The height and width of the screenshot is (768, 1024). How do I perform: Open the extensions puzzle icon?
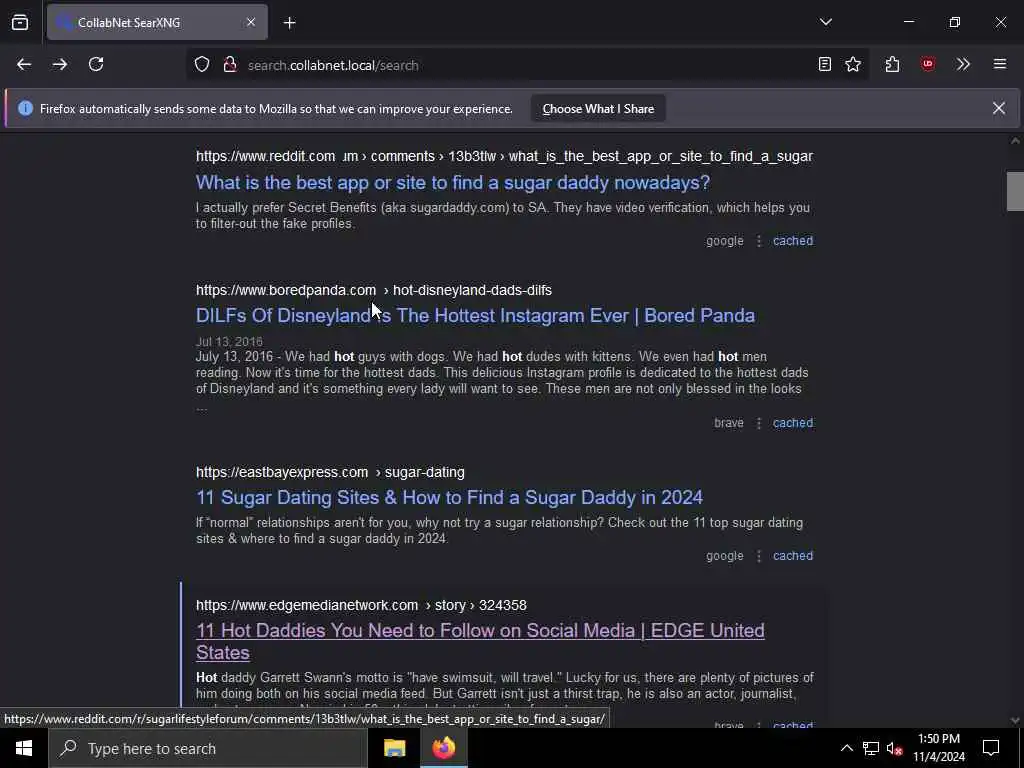(892, 65)
